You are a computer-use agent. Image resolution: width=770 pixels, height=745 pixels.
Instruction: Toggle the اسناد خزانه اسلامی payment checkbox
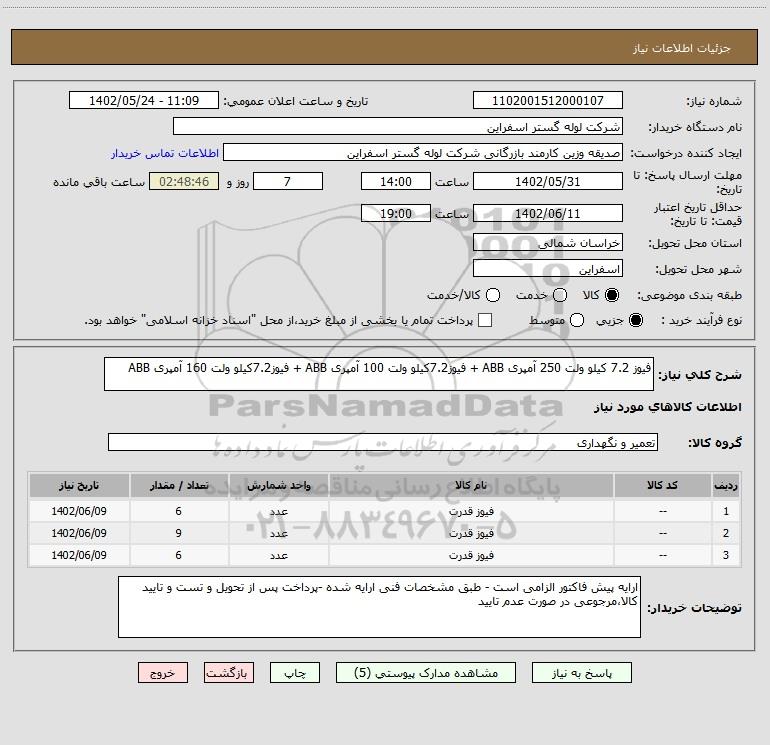485,320
